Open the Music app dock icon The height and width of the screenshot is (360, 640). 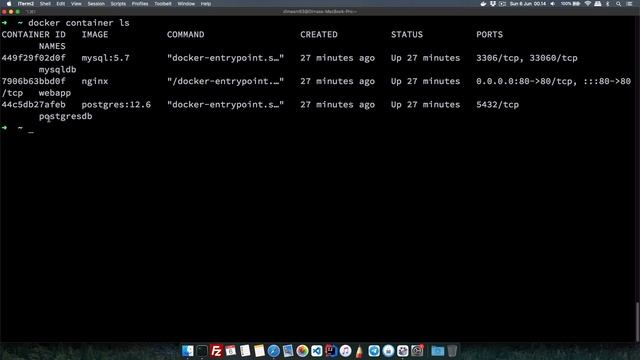pos(345,351)
